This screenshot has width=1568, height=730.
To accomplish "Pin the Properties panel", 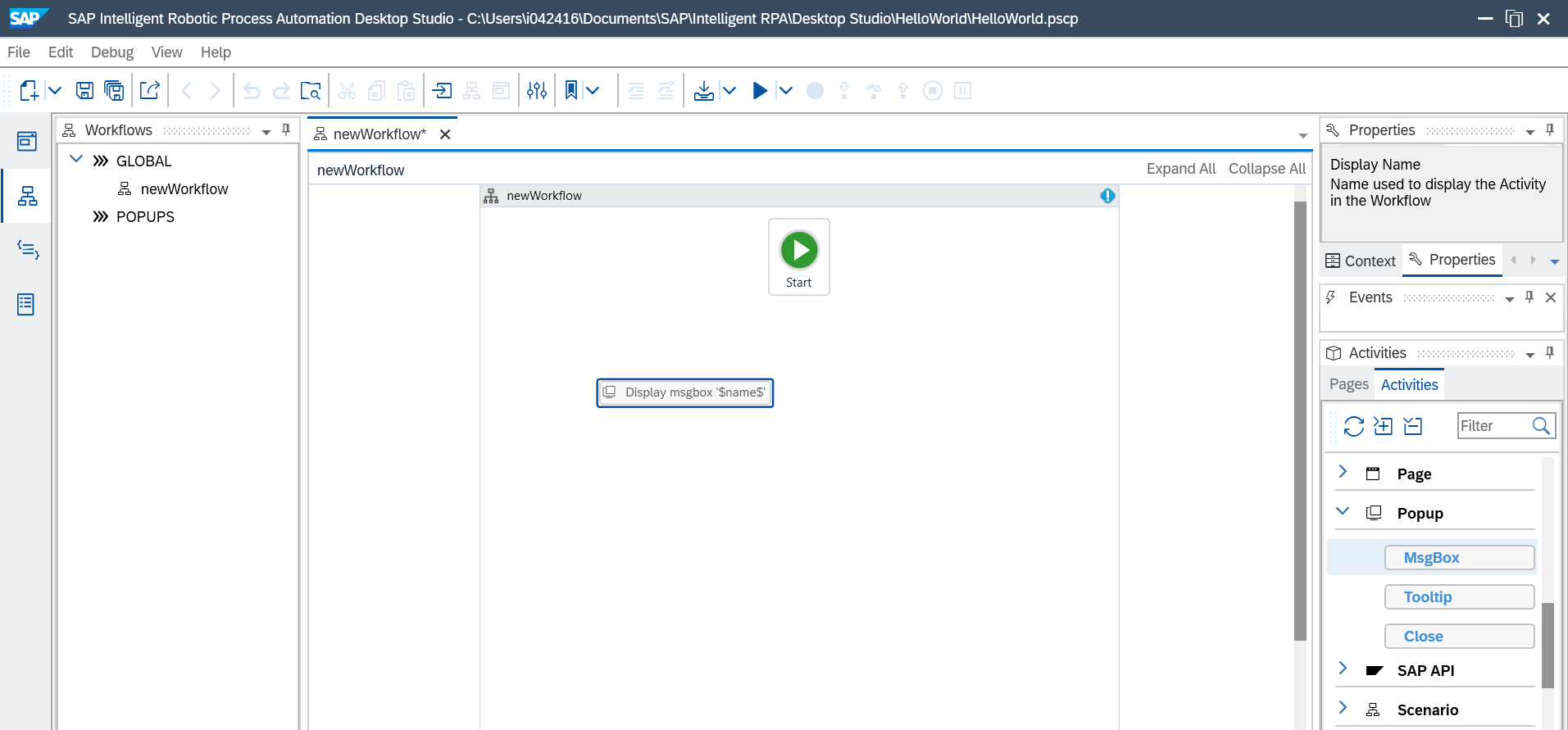I will click(x=1550, y=129).
